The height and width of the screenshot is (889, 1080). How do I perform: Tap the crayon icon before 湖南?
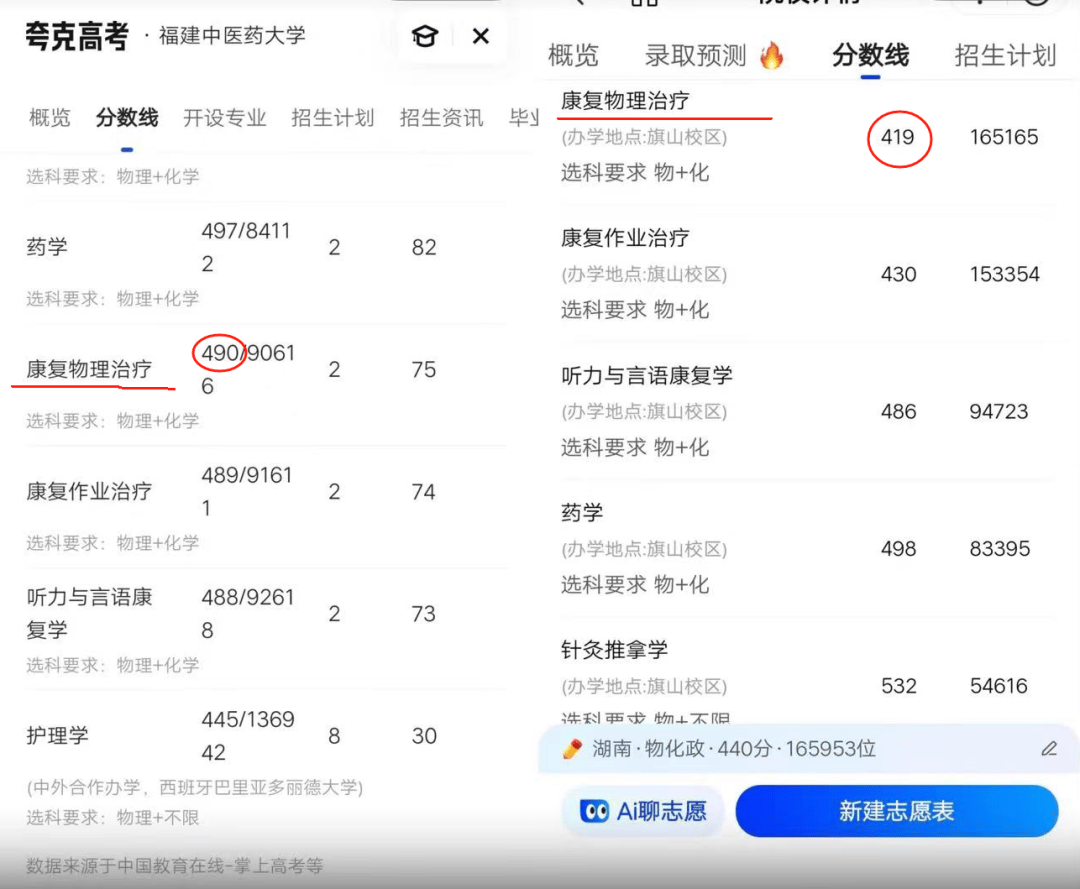pos(572,749)
